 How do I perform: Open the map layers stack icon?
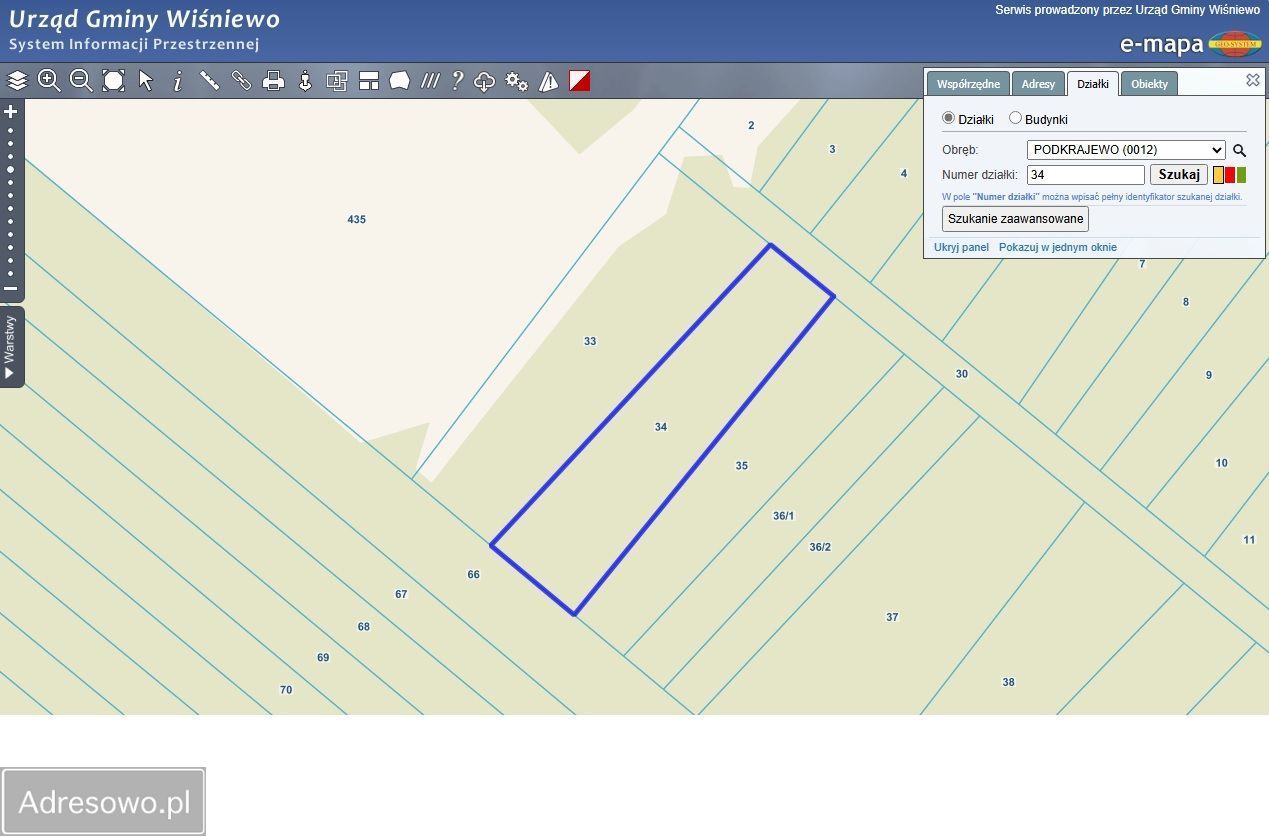(17, 81)
